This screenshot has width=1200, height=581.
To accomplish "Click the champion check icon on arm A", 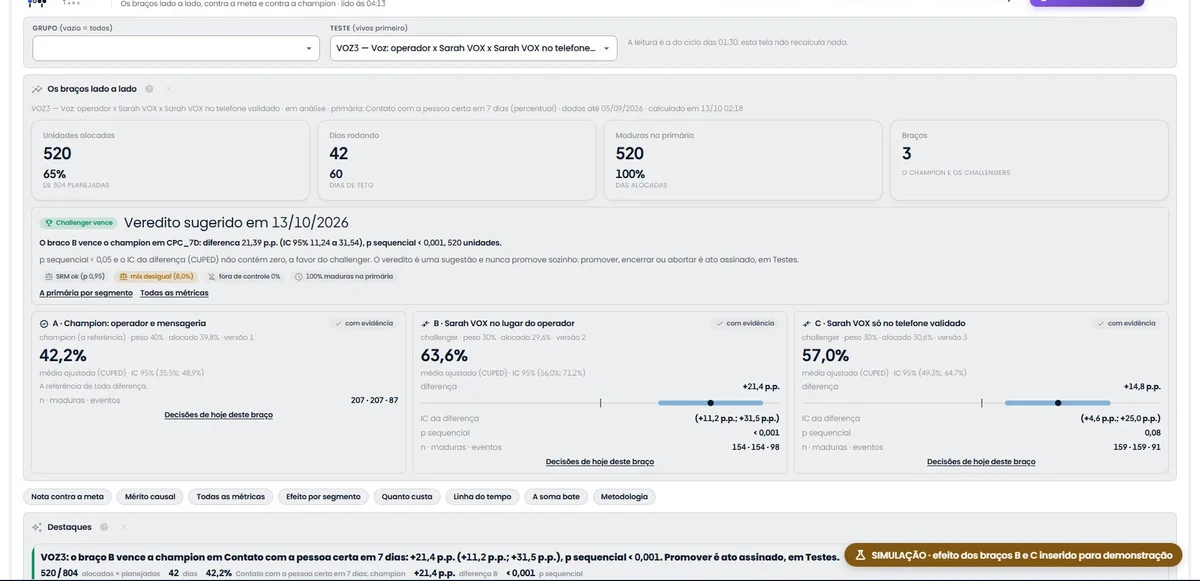I will 44,324.
